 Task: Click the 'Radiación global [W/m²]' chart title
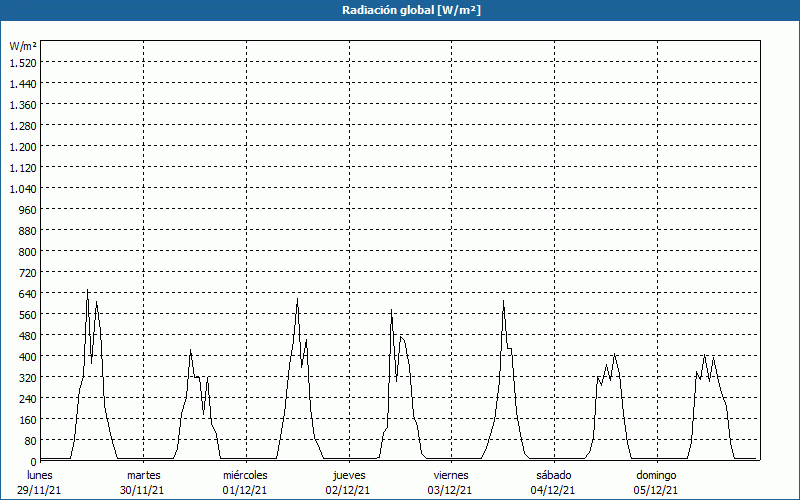coord(411,10)
